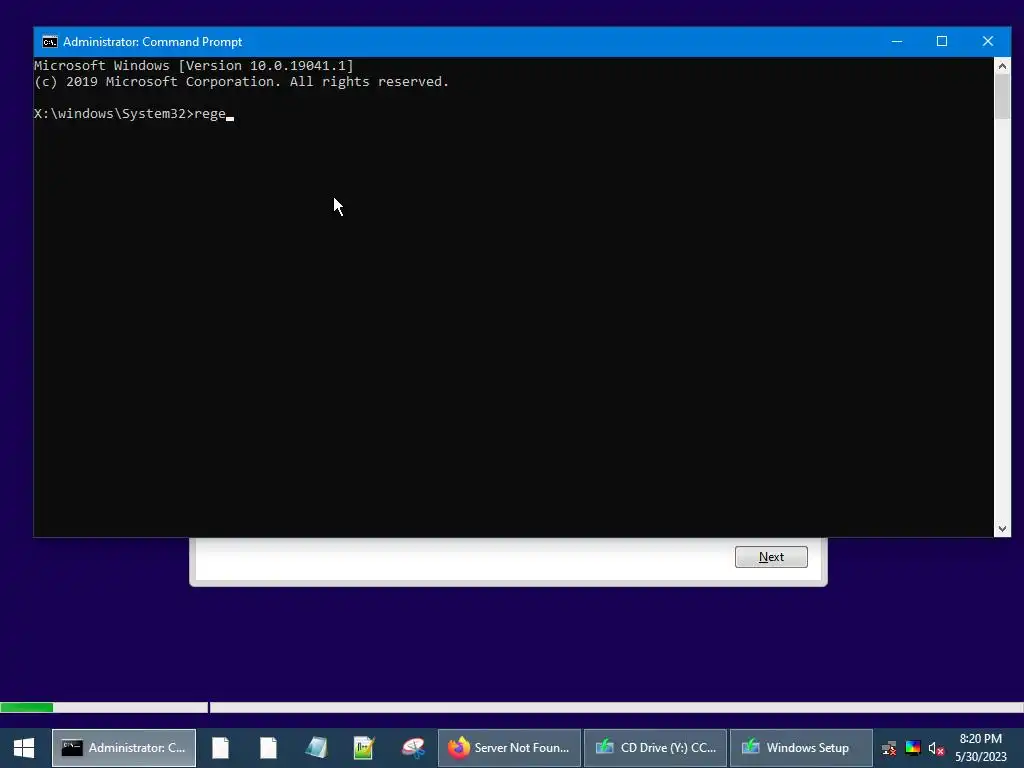Click the muted volume tray icon

click(x=936, y=748)
